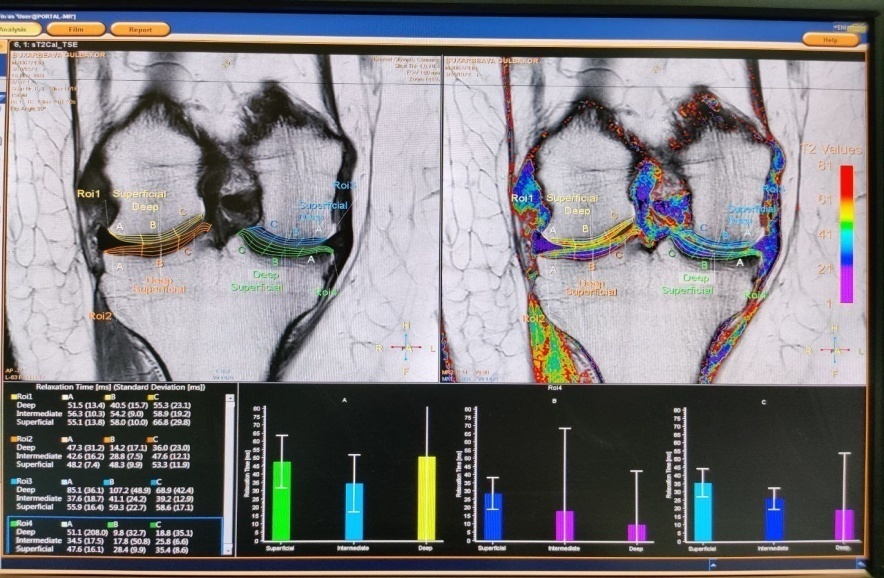Open the Report tab
884x578 pixels.
(x=140, y=30)
